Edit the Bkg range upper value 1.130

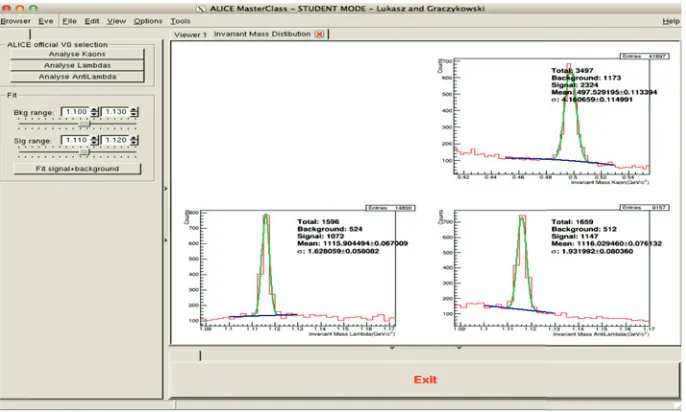[116, 112]
